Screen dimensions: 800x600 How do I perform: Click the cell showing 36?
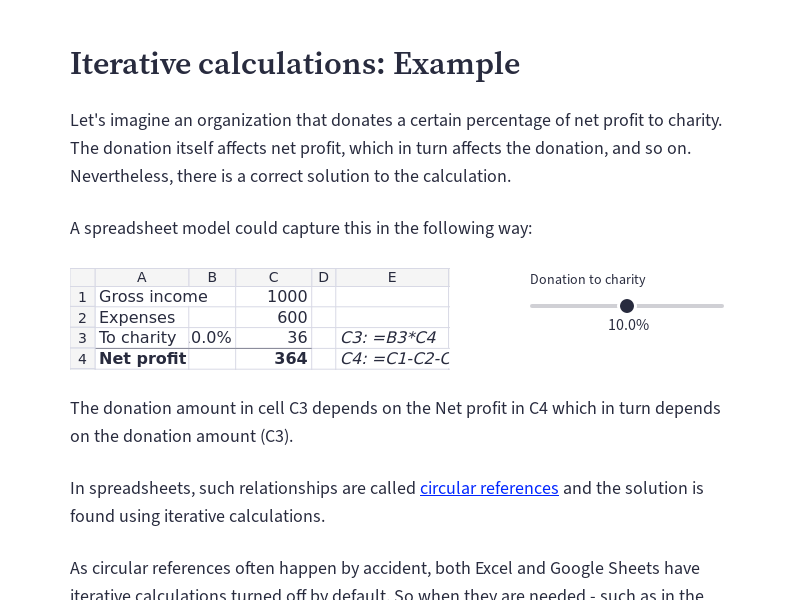[x=273, y=337]
